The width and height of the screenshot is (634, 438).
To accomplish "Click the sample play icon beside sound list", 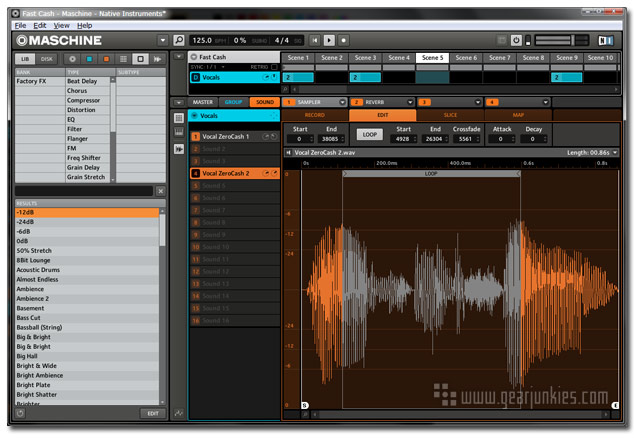I will [179, 149].
